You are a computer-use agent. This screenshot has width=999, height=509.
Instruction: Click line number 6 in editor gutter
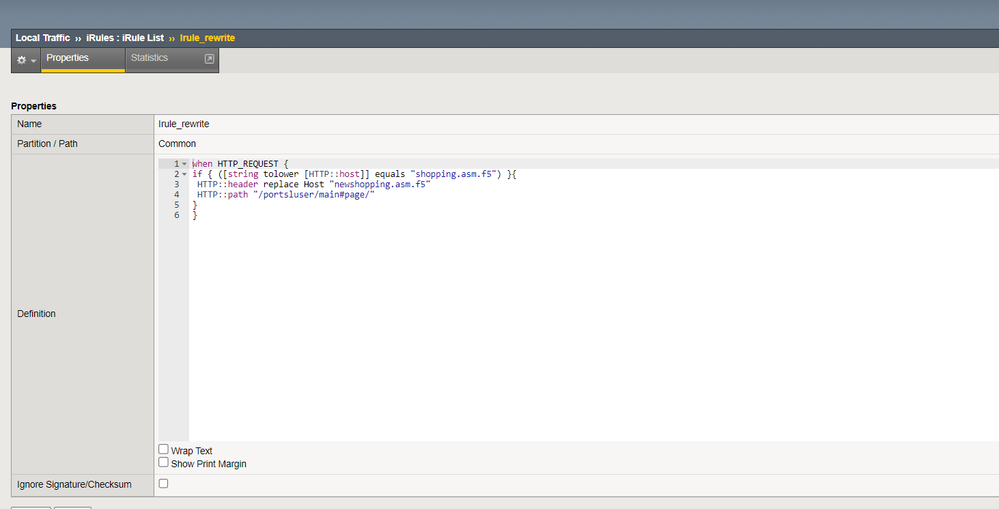(x=176, y=215)
